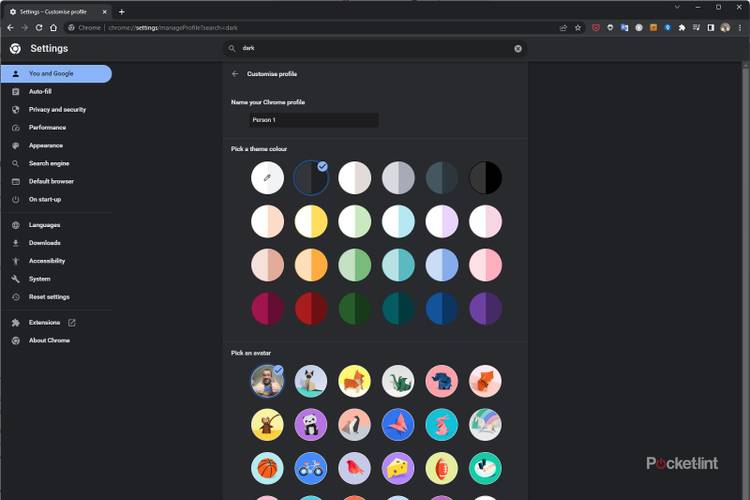
Task: Choose the bicycle avatar
Action: (311, 468)
